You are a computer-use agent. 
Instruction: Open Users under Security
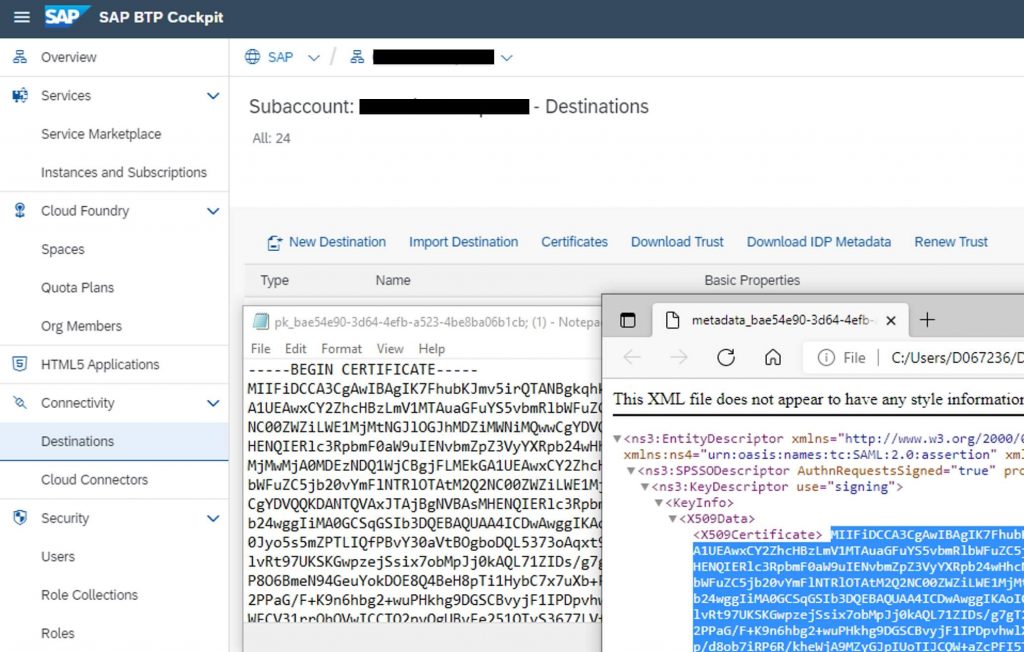pos(57,557)
